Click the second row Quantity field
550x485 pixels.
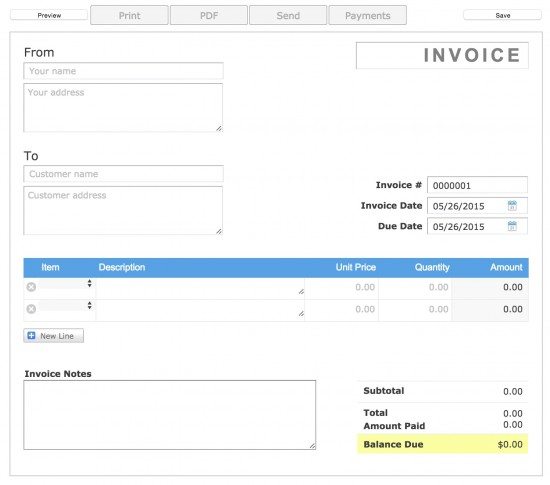(415, 309)
